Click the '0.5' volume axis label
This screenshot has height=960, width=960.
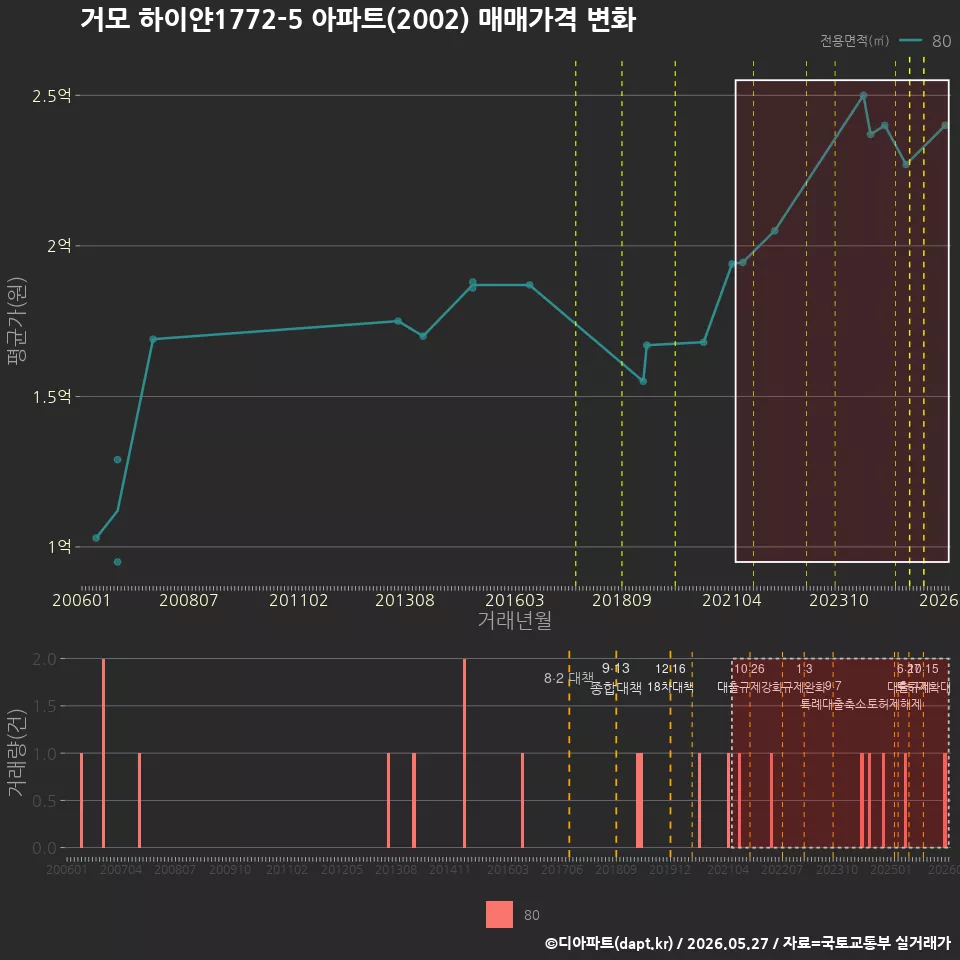44,801
